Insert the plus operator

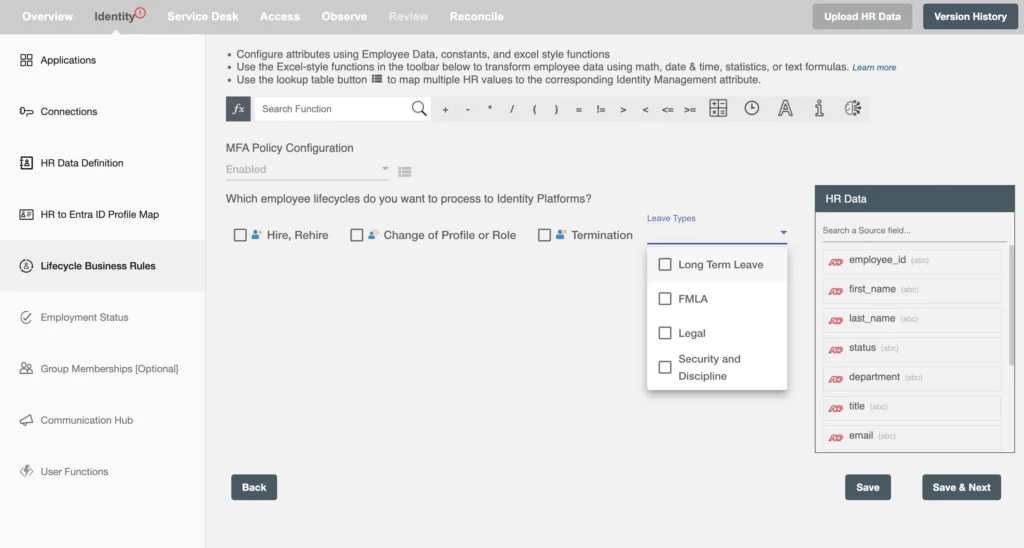445,110
